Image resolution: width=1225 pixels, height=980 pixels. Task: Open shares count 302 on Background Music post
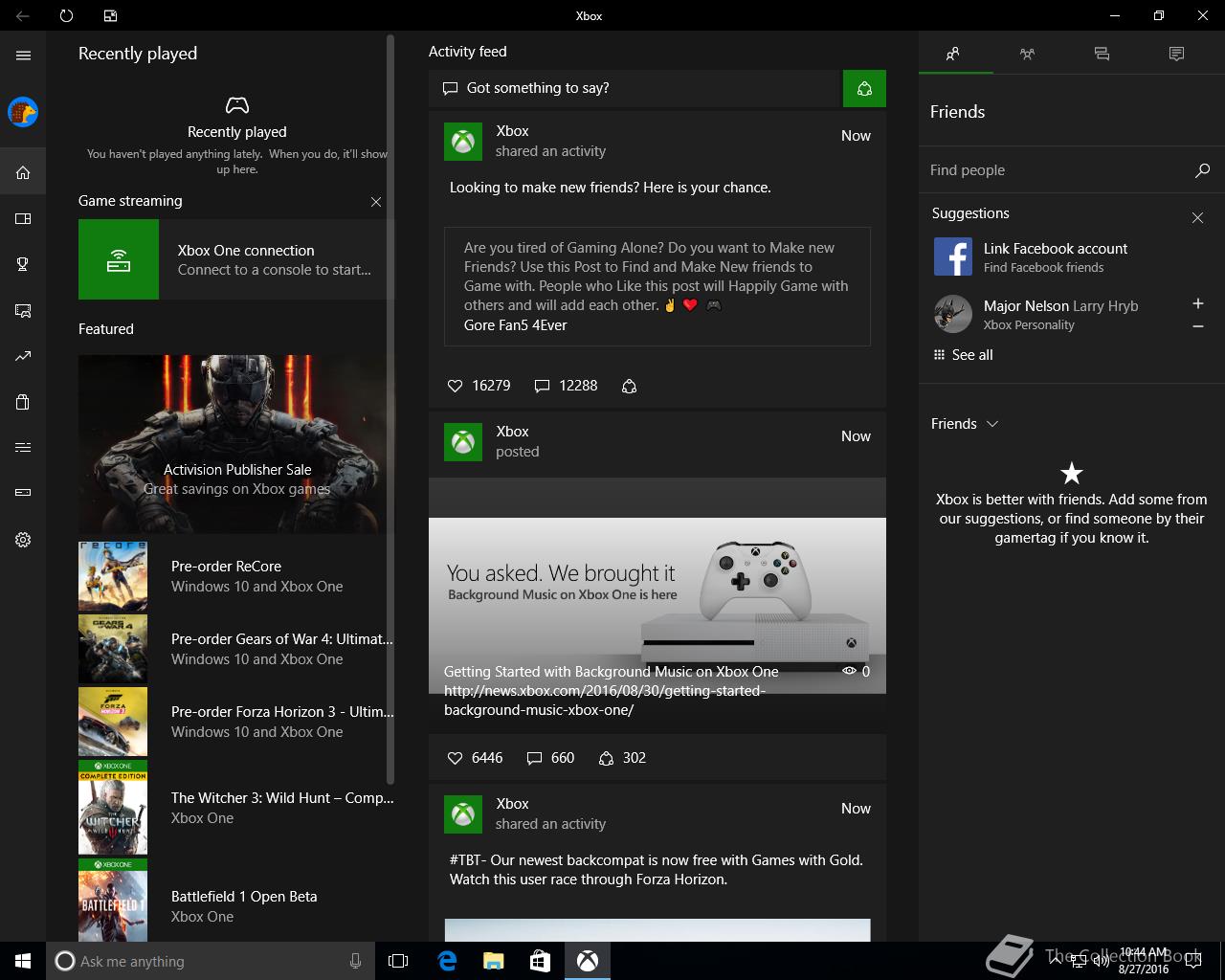pyautogui.click(x=622, y=758)
